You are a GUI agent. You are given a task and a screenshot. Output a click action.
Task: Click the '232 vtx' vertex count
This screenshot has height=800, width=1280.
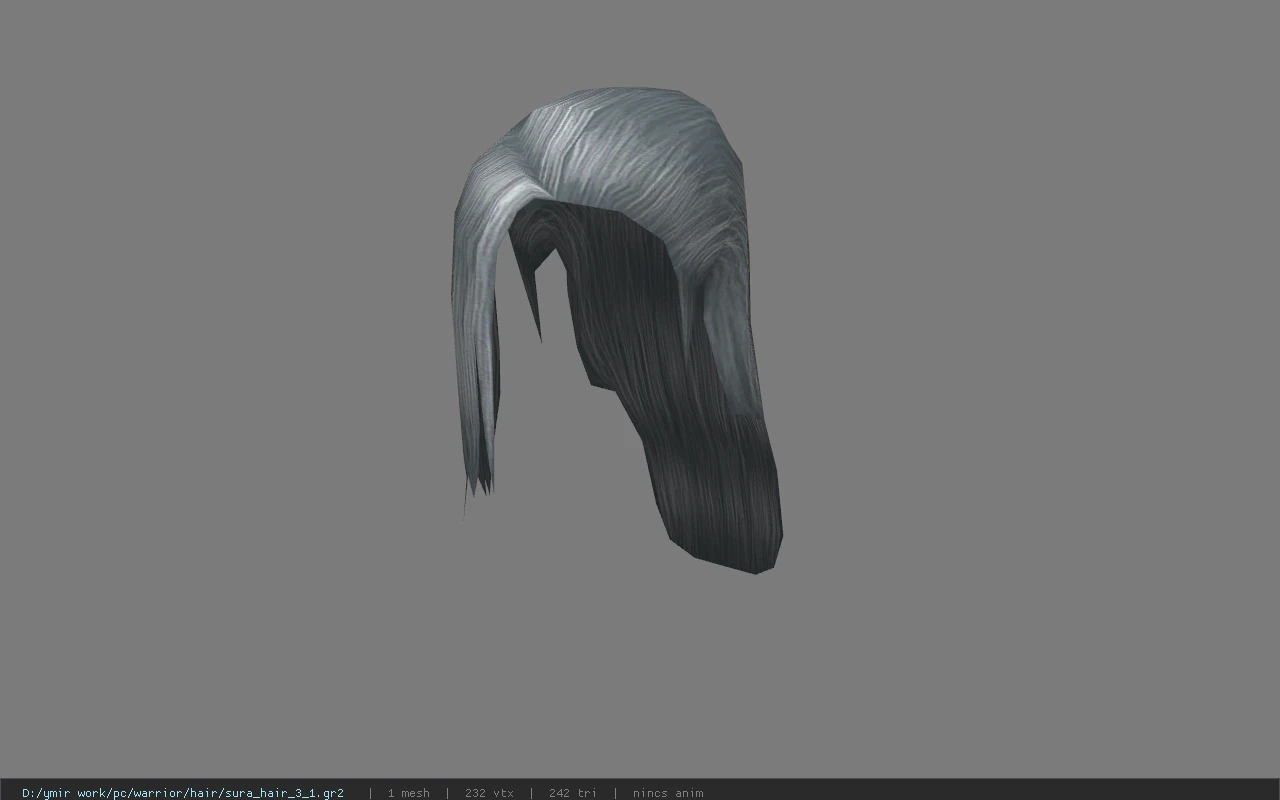489,793
